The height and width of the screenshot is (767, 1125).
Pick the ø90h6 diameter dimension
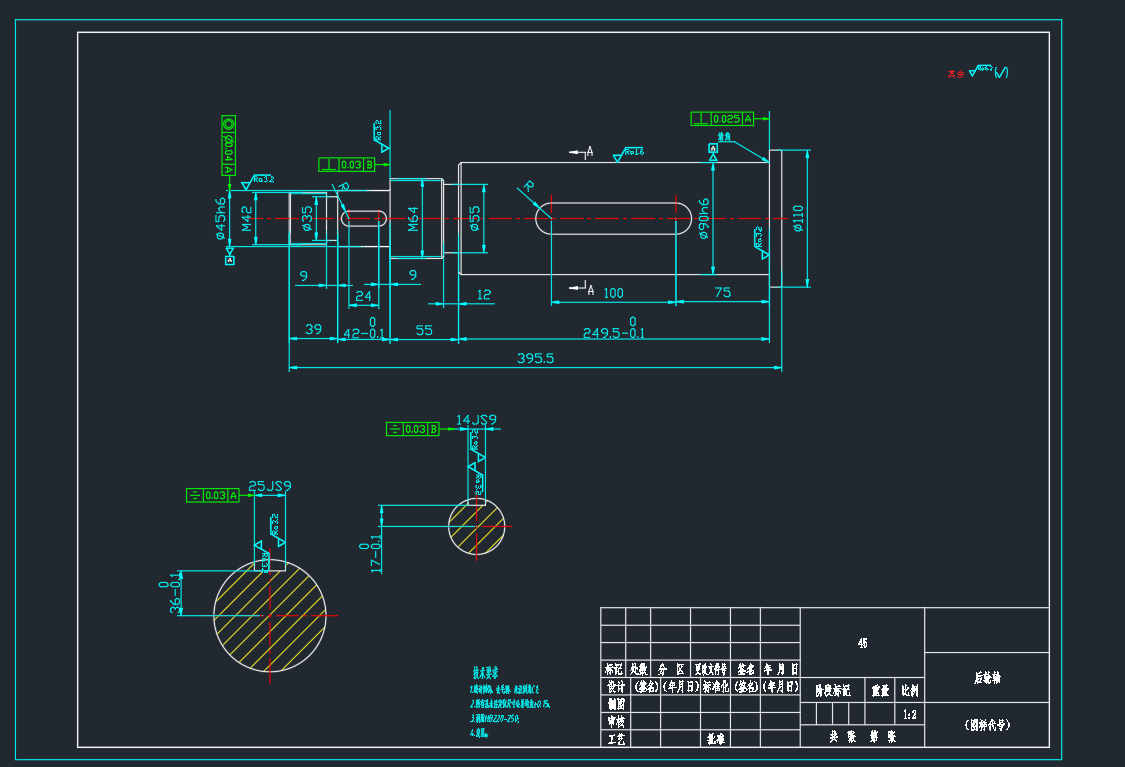(x=704, y=218)
